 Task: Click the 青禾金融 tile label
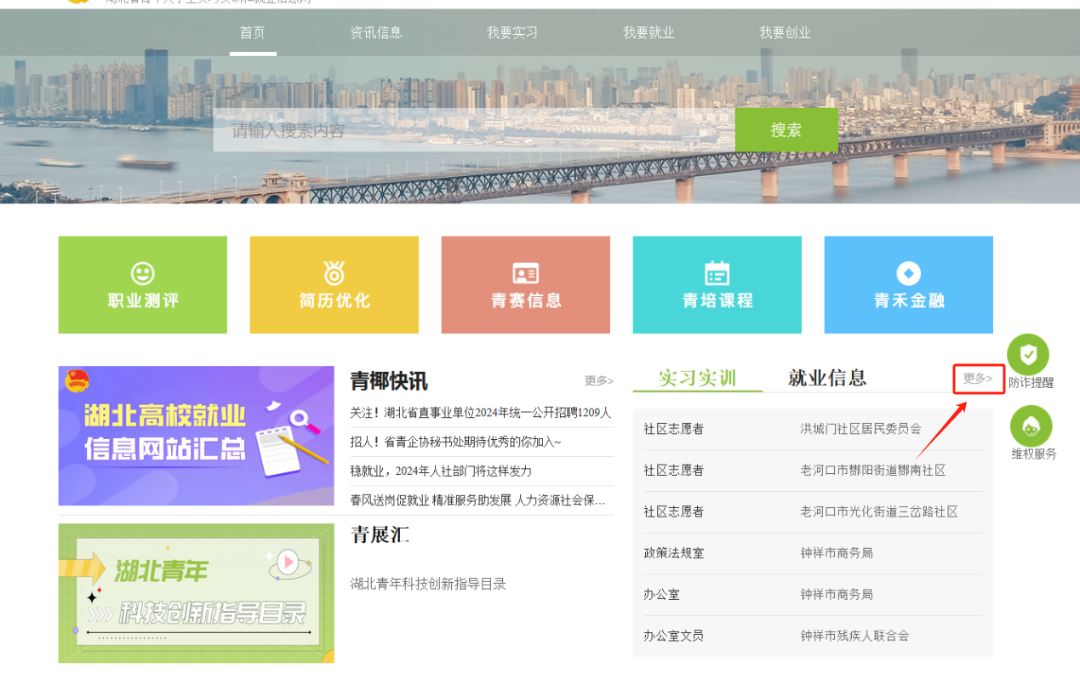pos(908,301)
